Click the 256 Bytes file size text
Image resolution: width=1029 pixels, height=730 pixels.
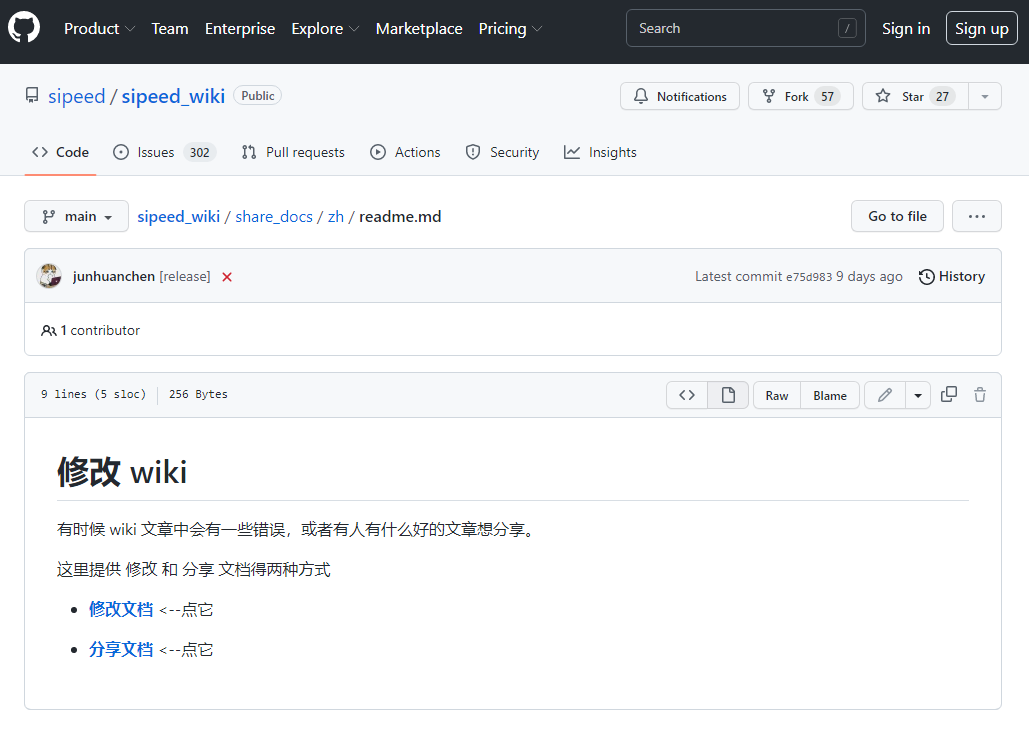[198, 394]
